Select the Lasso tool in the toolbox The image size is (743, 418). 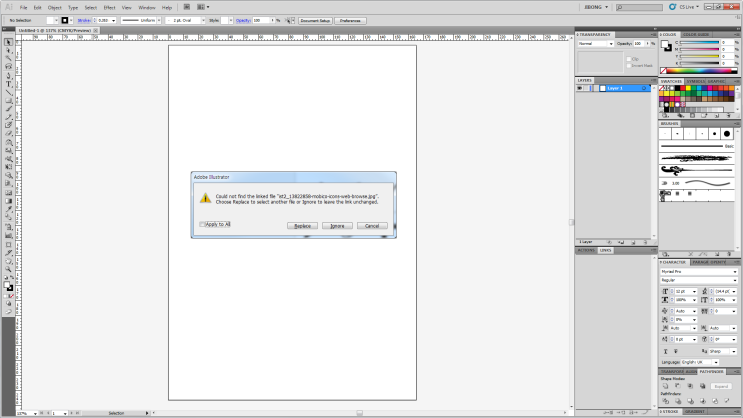tap(8, 67)
